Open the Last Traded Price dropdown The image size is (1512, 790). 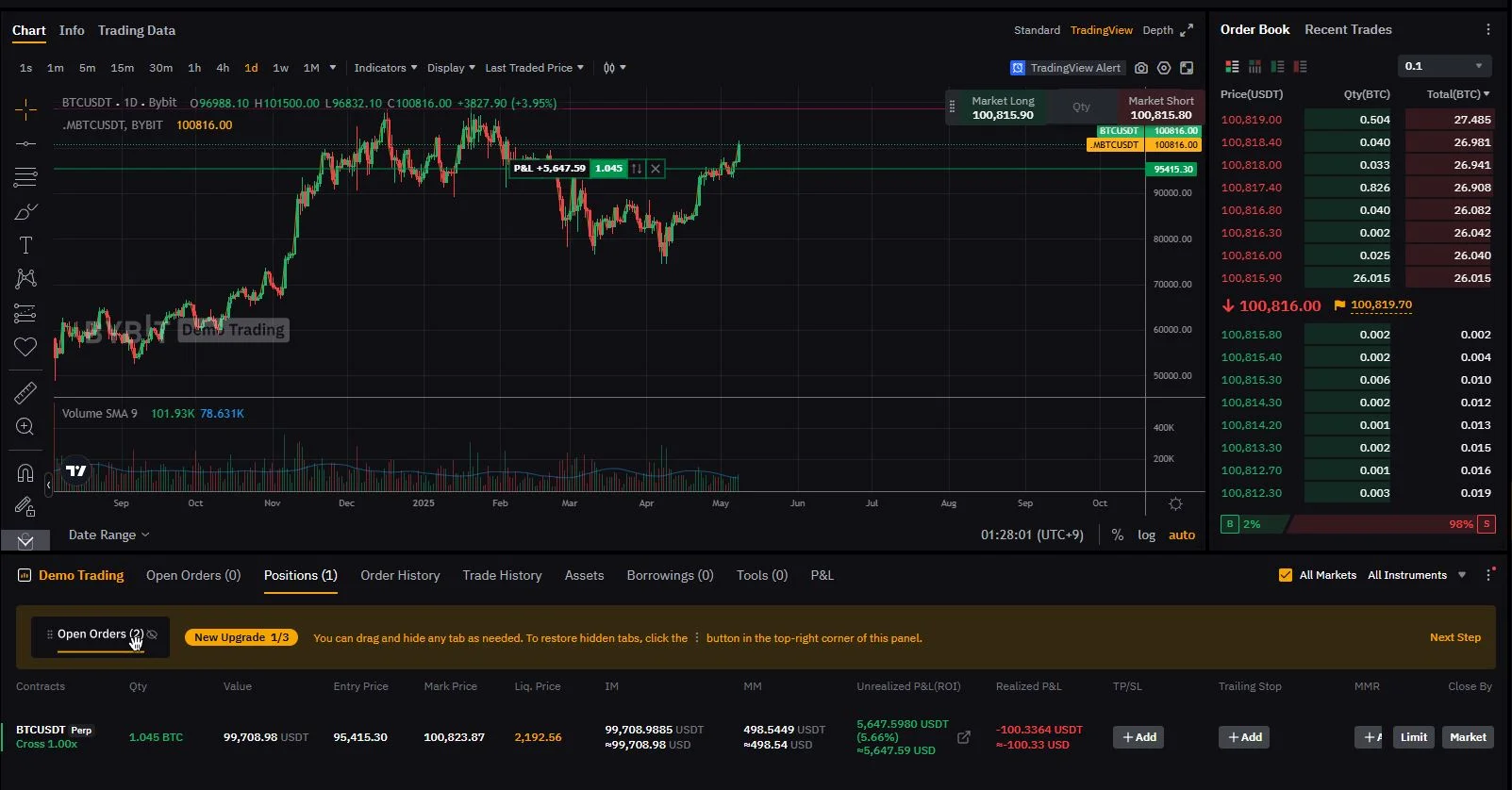point(535,68)
